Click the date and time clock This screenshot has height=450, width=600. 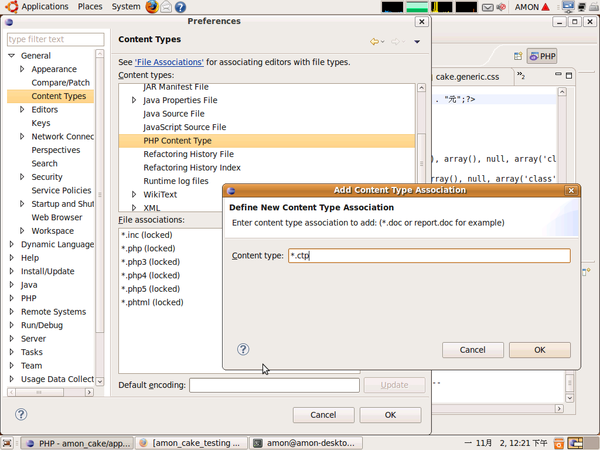[505, 443]
